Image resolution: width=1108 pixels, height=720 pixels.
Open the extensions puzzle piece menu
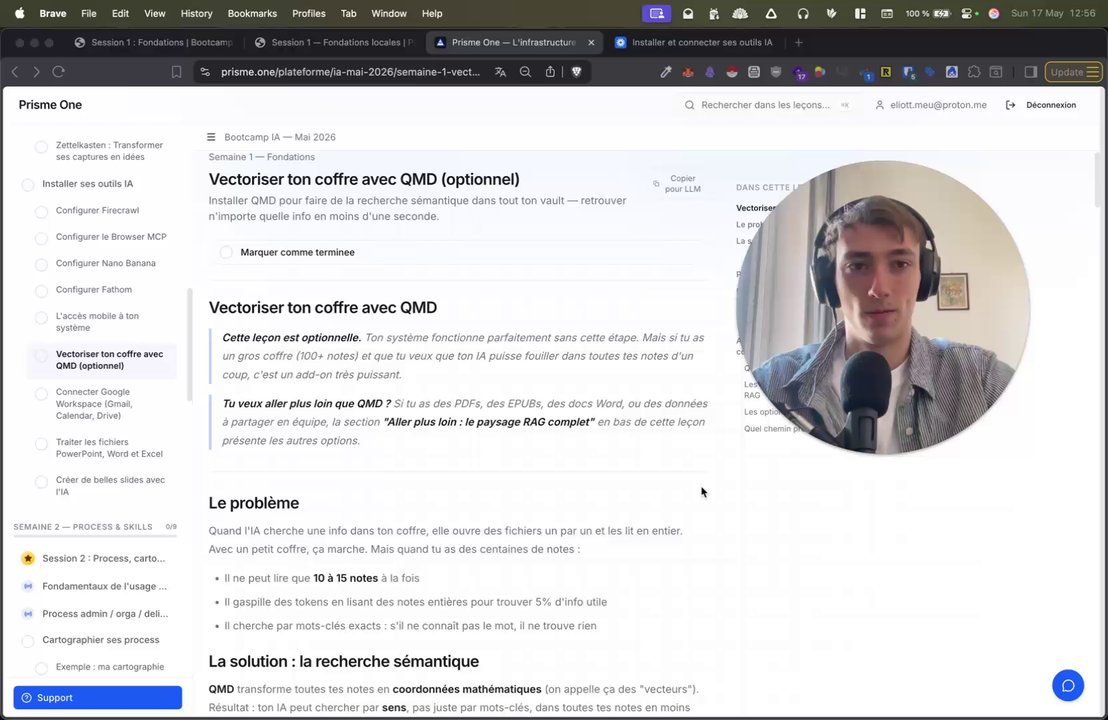(974, 72)
